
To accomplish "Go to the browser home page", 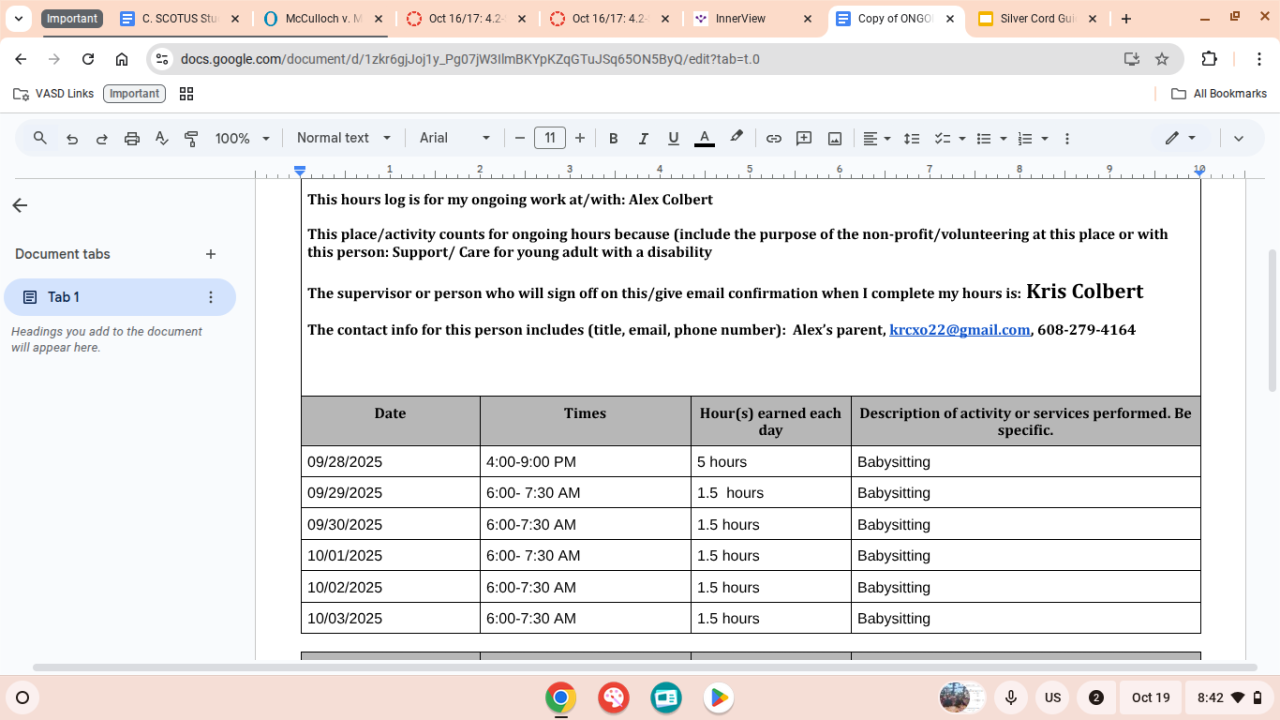I will 122,59.
